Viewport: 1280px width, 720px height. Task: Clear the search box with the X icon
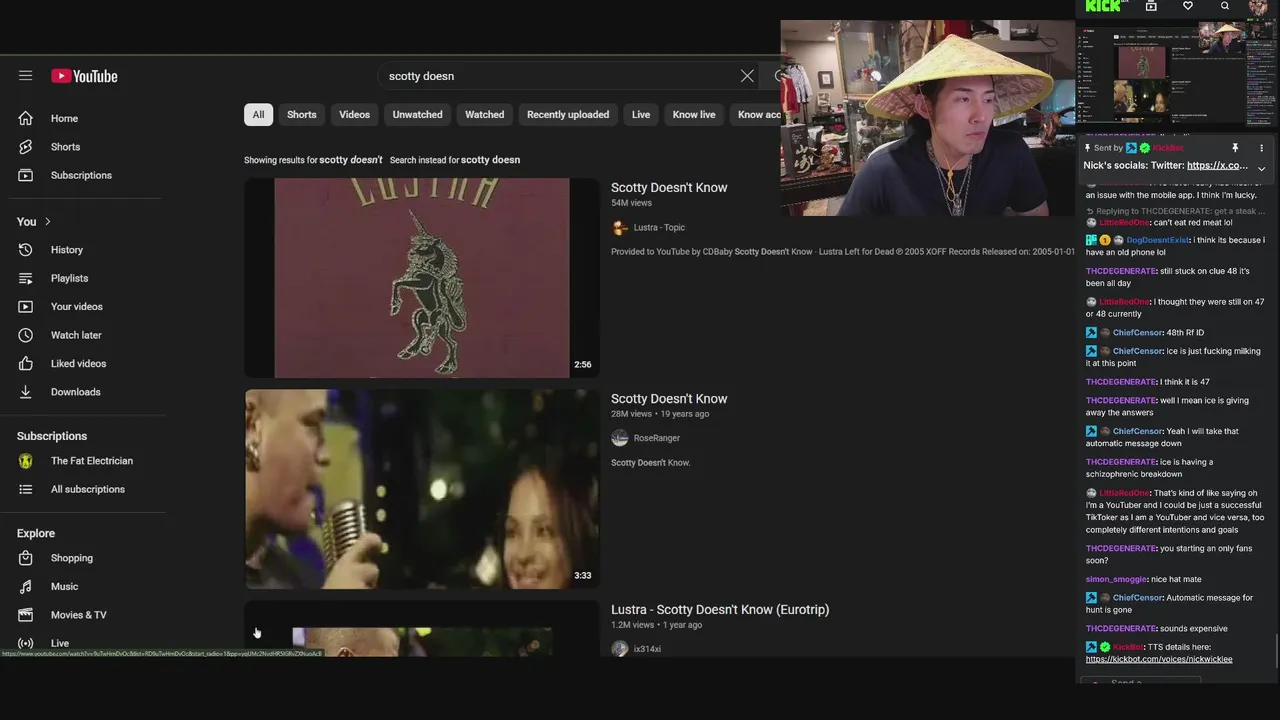click(x=747, y=76)
